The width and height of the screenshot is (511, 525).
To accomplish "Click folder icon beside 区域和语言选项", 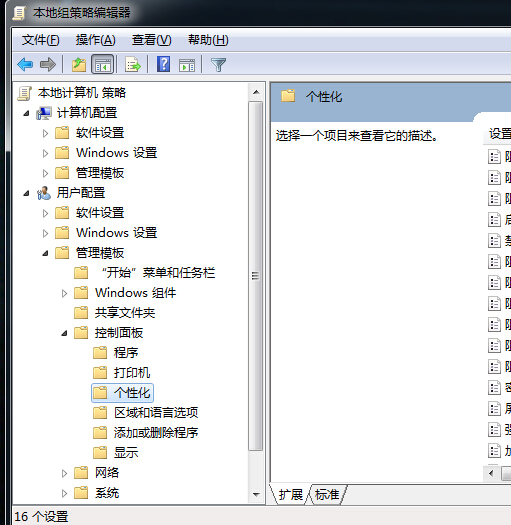I will pos(100,413).
